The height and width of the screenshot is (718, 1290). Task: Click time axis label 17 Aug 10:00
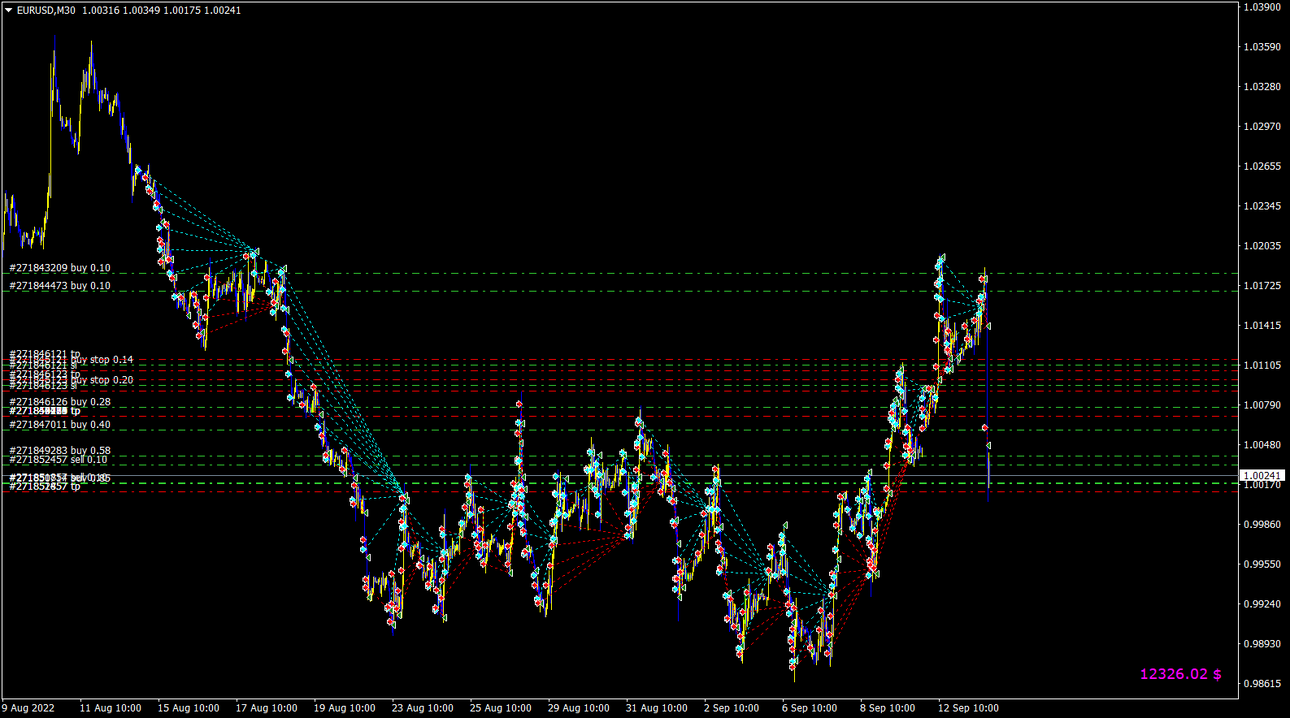(x=267, y=708)
